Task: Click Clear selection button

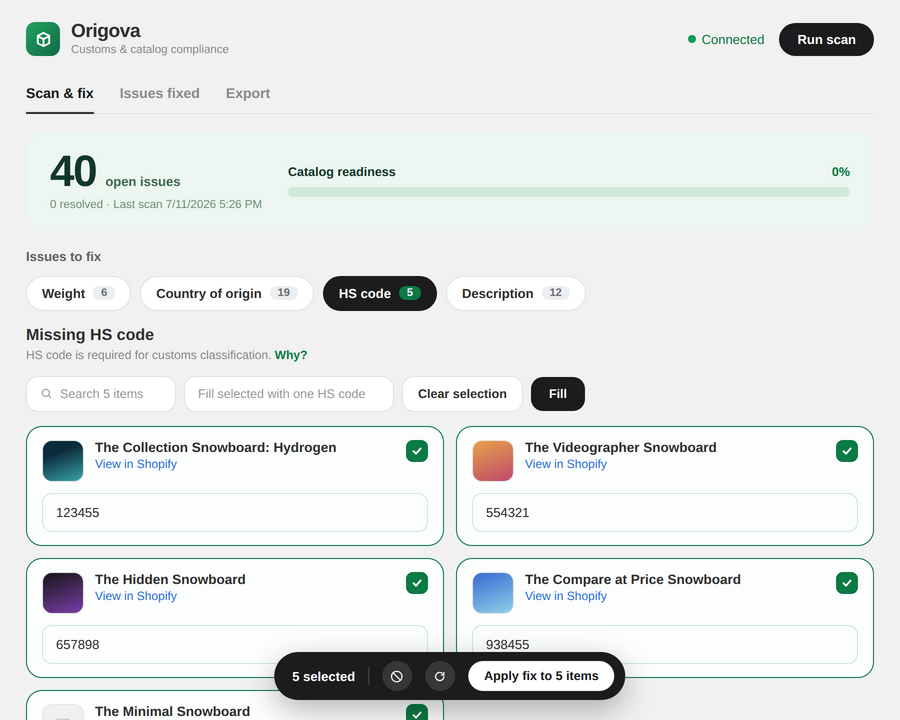Action: [462, 394]
